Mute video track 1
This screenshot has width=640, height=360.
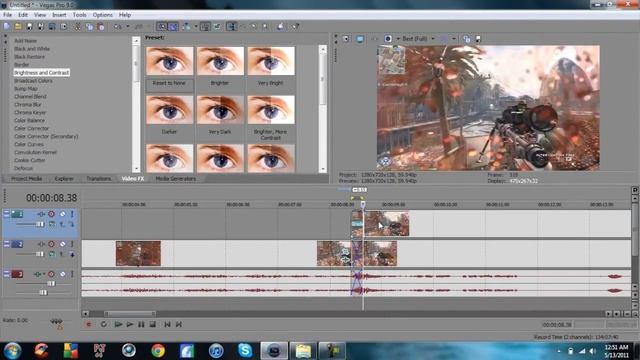click(x=62, y=214)
